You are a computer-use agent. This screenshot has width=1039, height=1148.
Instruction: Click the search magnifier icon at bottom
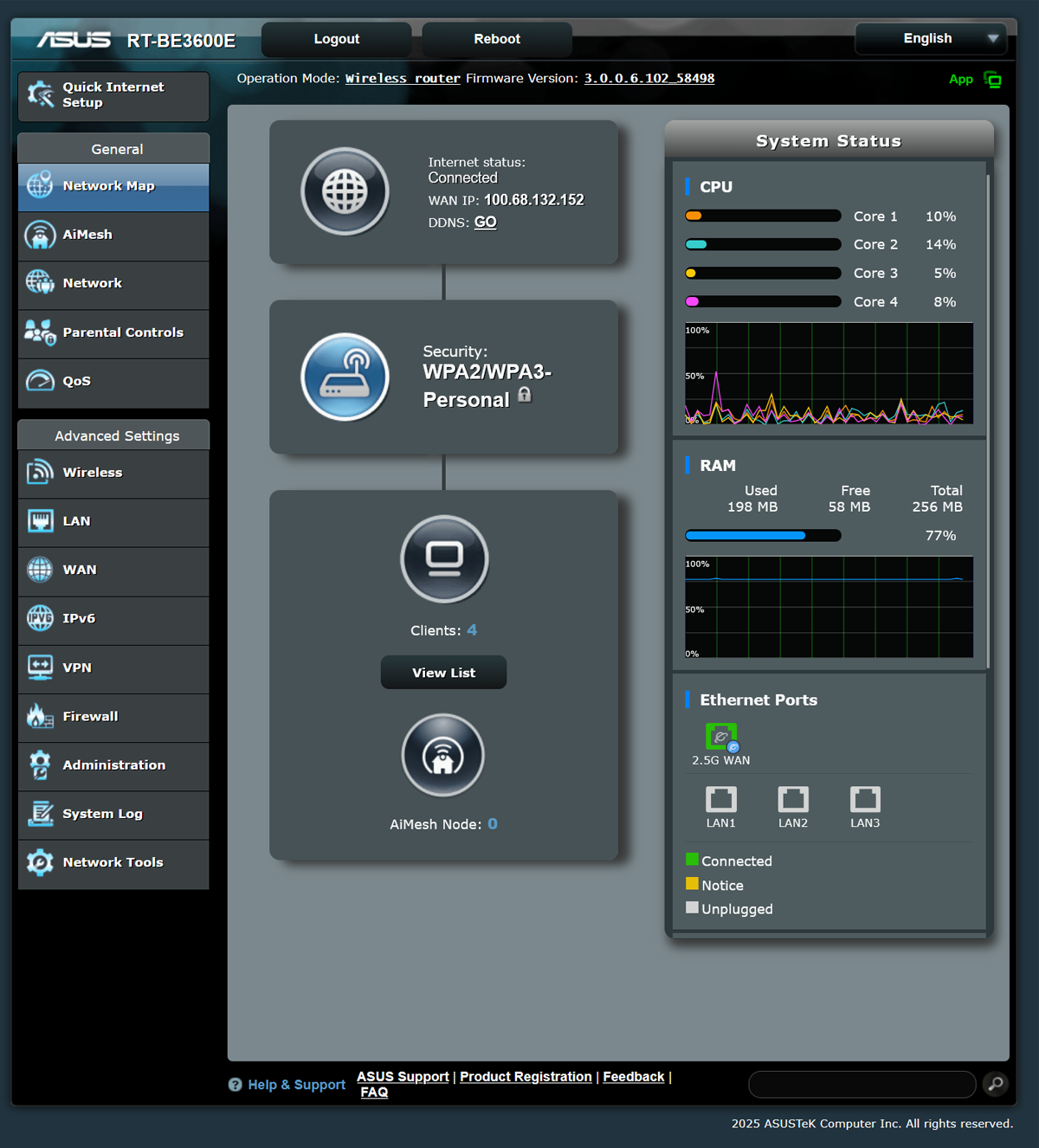click(996, 1084)
